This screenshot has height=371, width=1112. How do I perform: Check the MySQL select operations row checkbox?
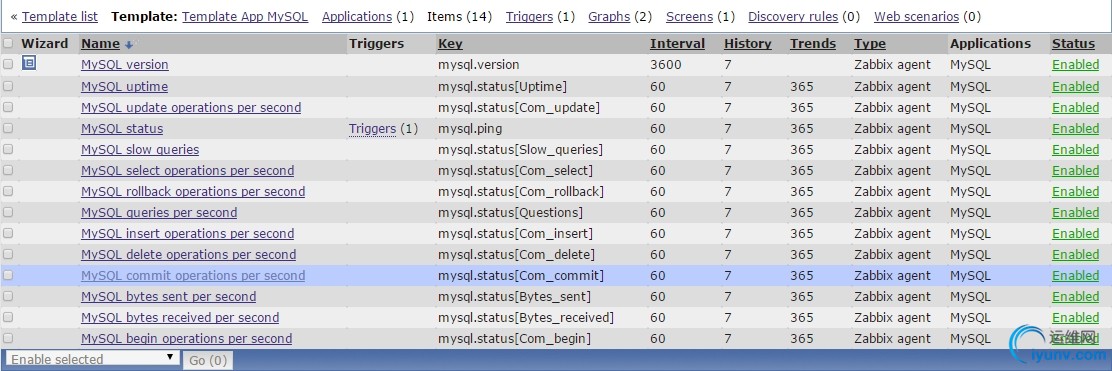8,170
